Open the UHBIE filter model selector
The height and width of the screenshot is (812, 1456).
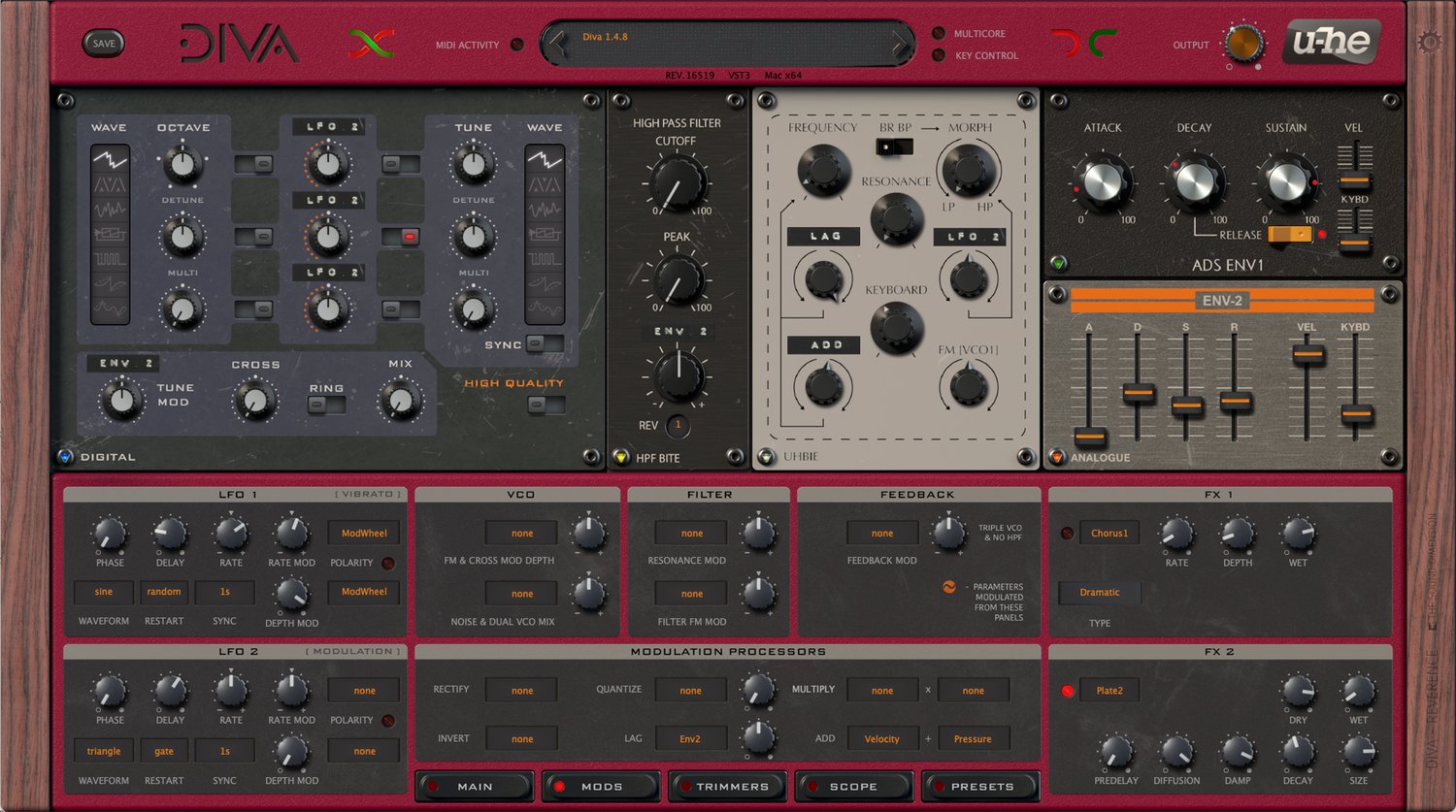pyautogui.click(x=767, y=457)
